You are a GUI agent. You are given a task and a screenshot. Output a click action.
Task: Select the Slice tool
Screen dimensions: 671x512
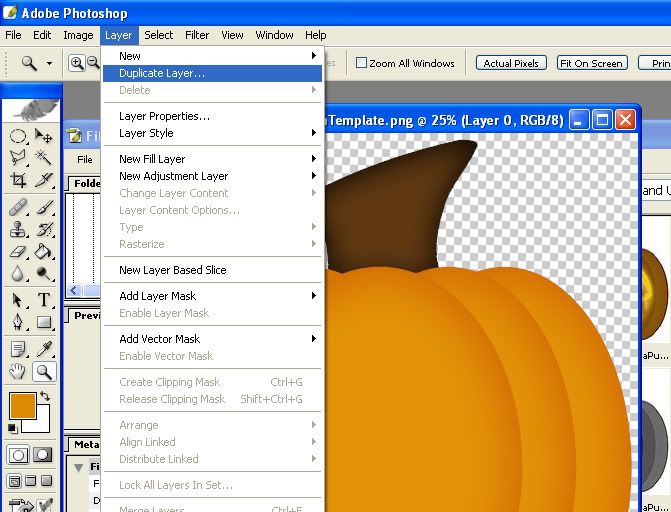44,180
